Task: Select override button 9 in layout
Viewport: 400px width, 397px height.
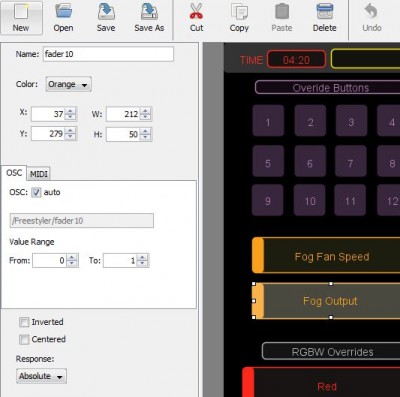Action: point(268,200)
